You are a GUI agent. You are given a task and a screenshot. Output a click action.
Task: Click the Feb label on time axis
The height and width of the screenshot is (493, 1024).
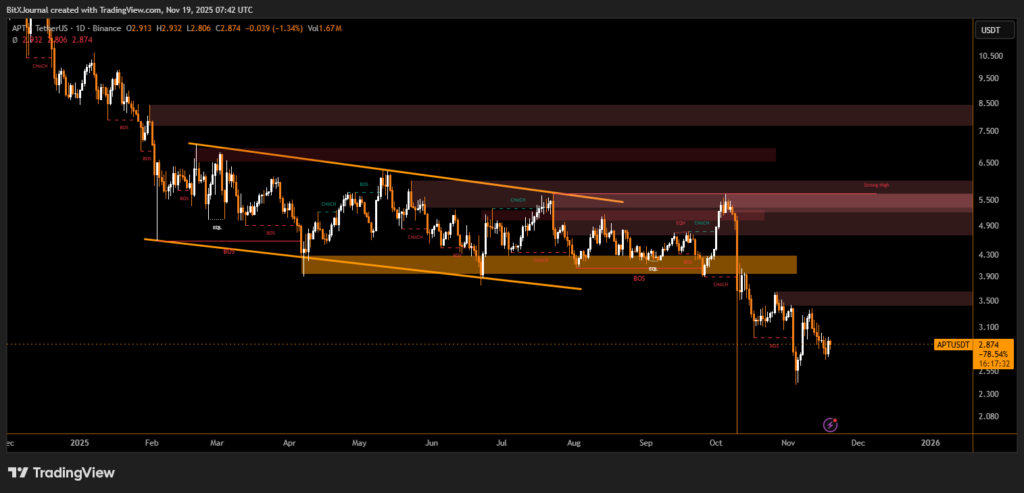[x=151, y=441]
